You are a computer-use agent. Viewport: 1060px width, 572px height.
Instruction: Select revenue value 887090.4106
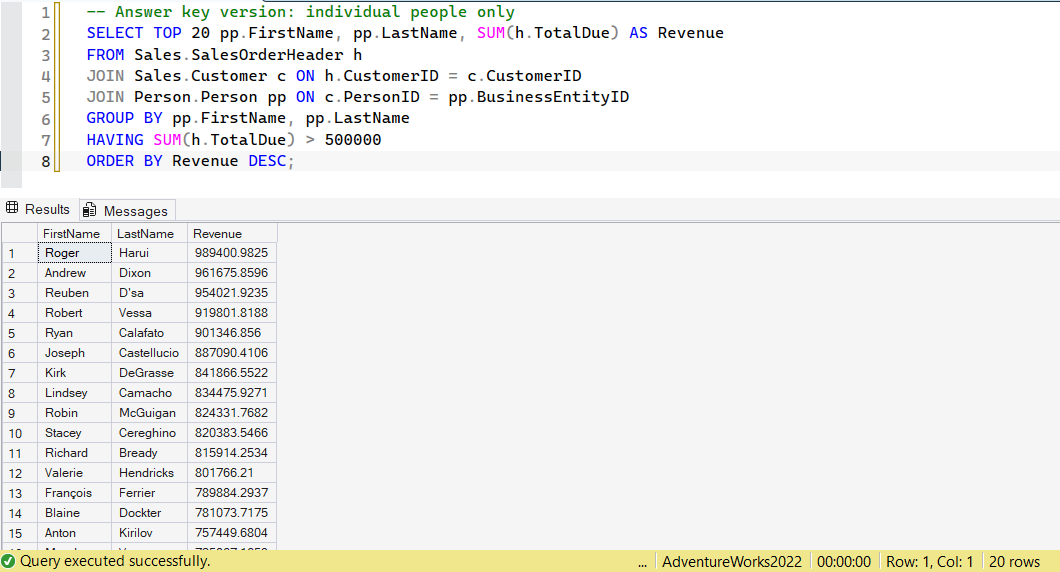(232, 353)
